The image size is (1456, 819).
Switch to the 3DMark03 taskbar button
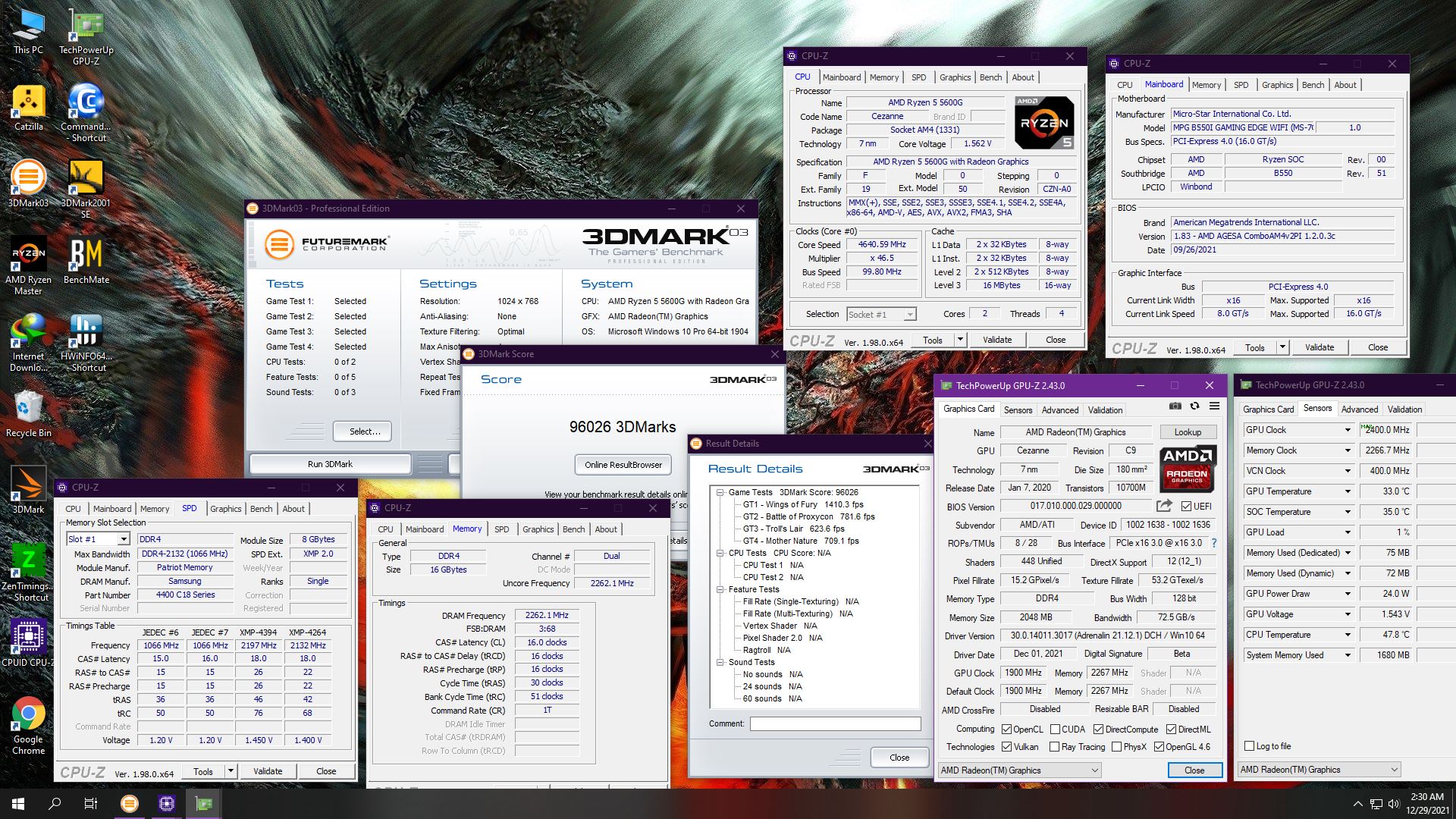(x=130, y=804)
